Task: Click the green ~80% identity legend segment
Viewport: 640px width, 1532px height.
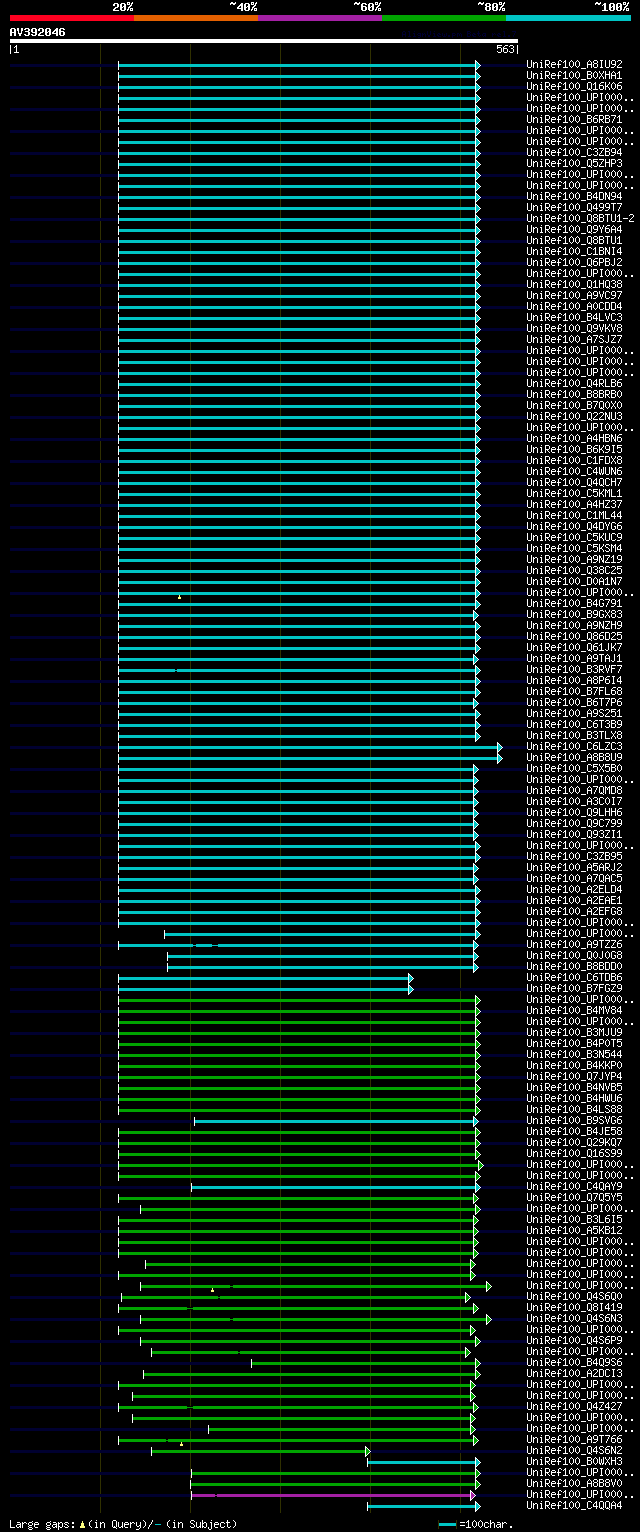Action: [443, 17]
